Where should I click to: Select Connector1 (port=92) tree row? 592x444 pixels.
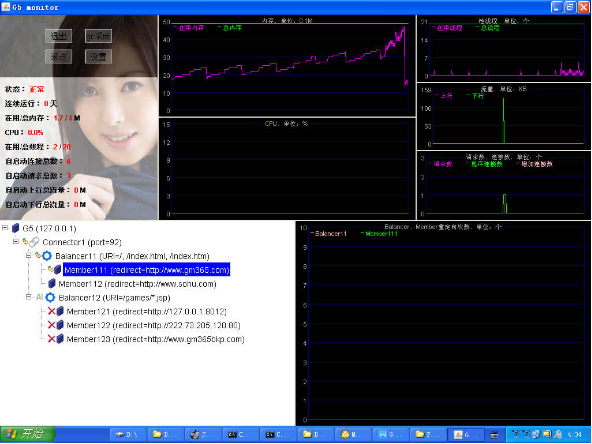pyautogui.click(x=82, y=242)
